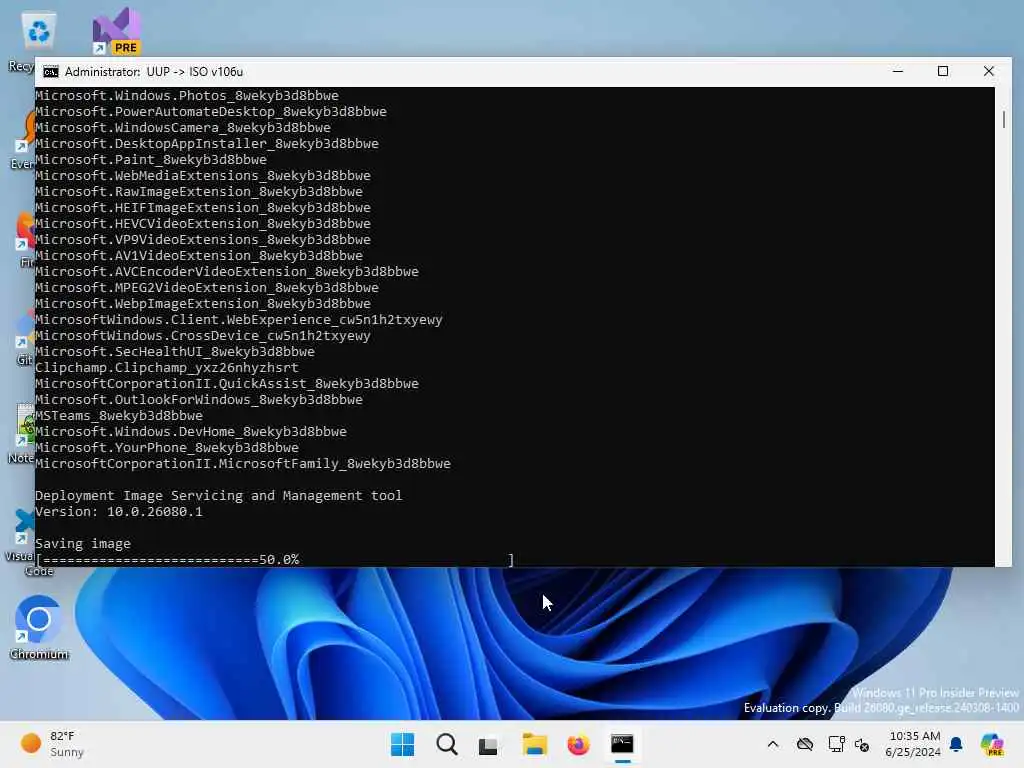Open notifications bell icon

(x=956, y=744)
